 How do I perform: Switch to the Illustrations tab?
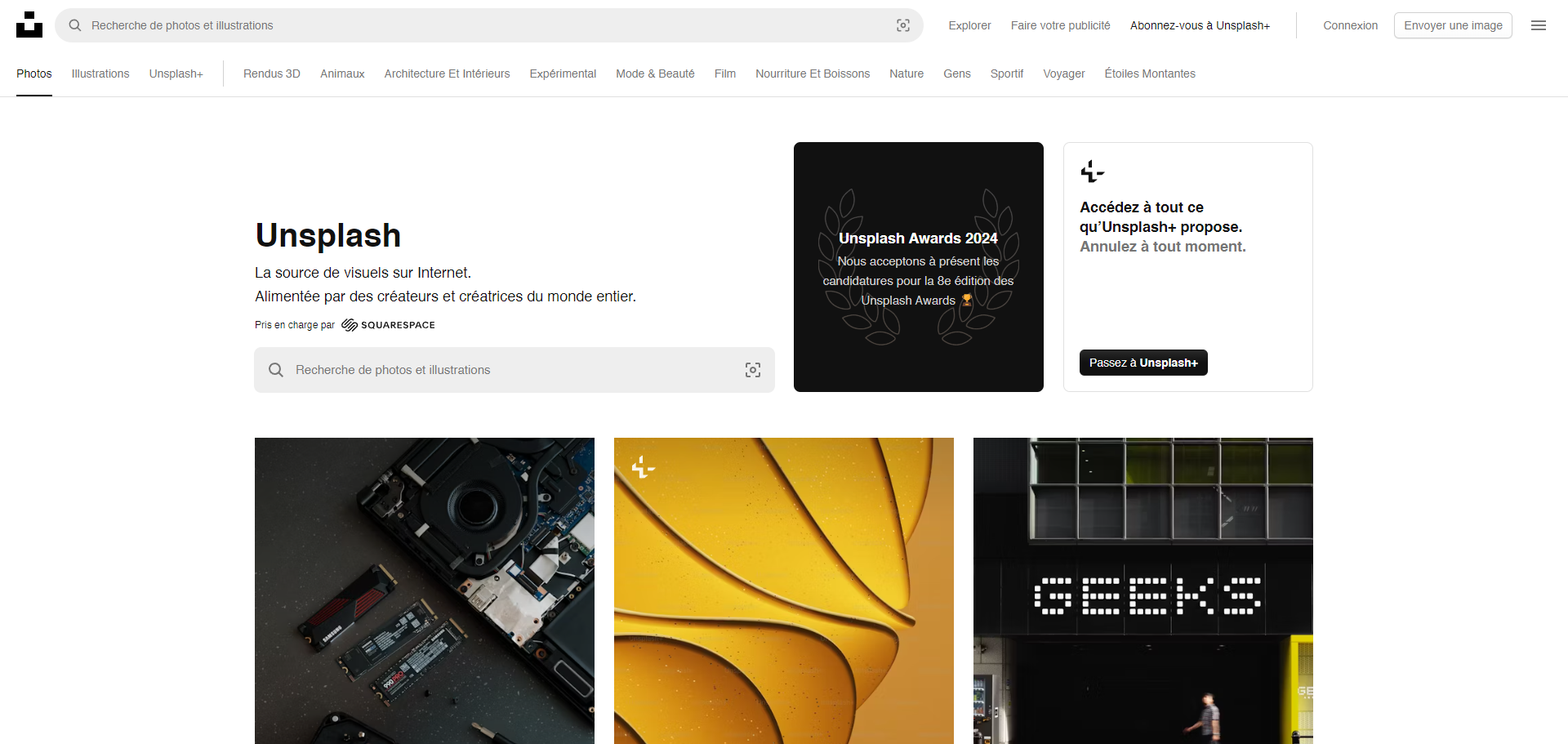pyautogui.click(x=100, y=74)
